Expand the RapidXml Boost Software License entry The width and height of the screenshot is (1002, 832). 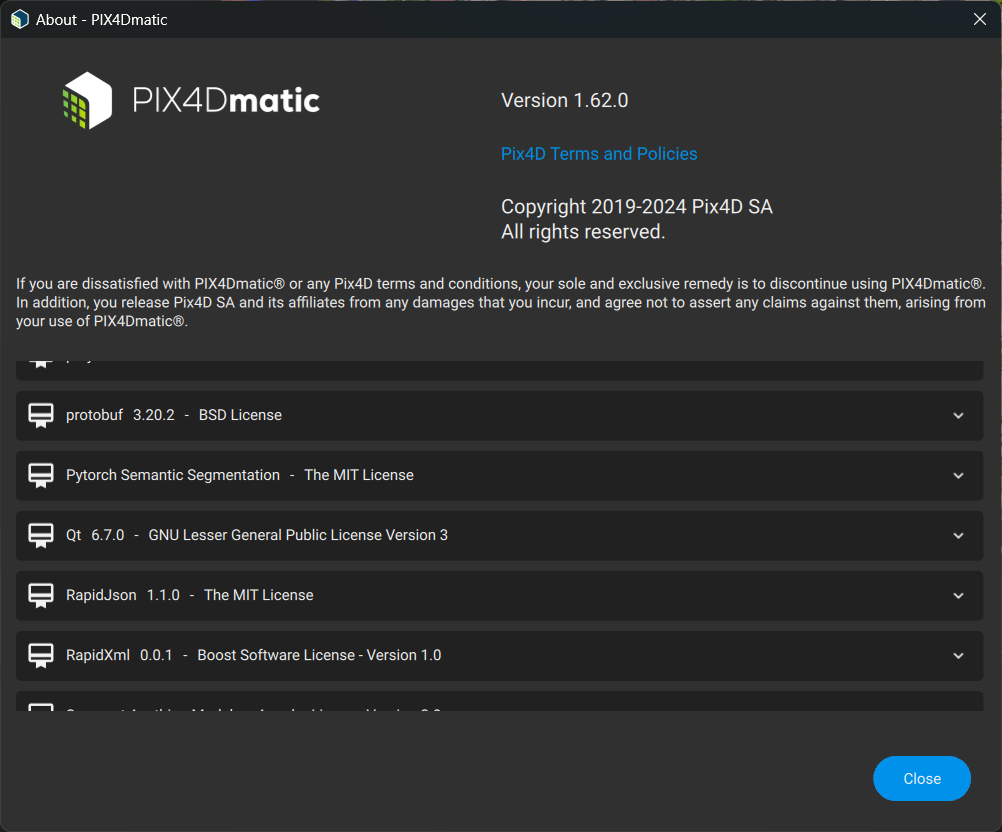pyautogui.click(x=957, y=655)
